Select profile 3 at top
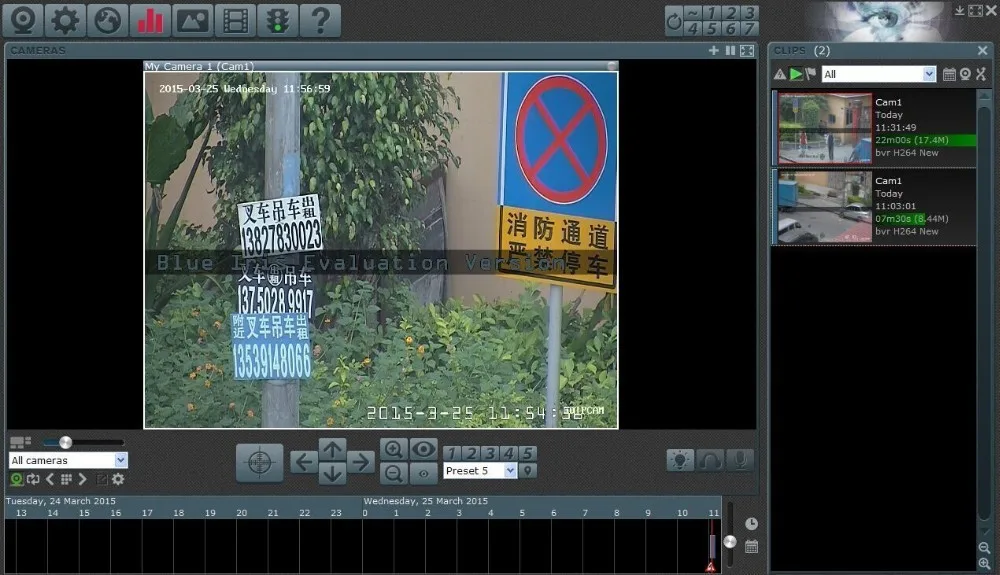 pyautogui.click(x=749, y=13)
